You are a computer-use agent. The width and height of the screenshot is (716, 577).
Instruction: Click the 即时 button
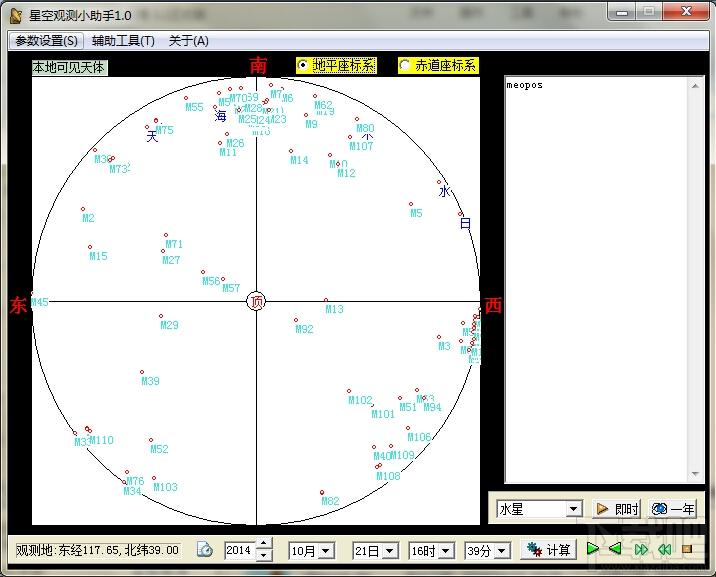coord(617,509)
